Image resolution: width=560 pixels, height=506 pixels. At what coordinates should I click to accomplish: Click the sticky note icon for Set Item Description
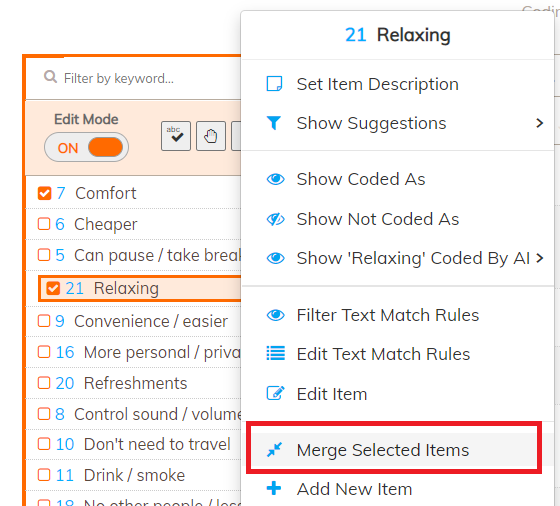click(x=274, y=84)
